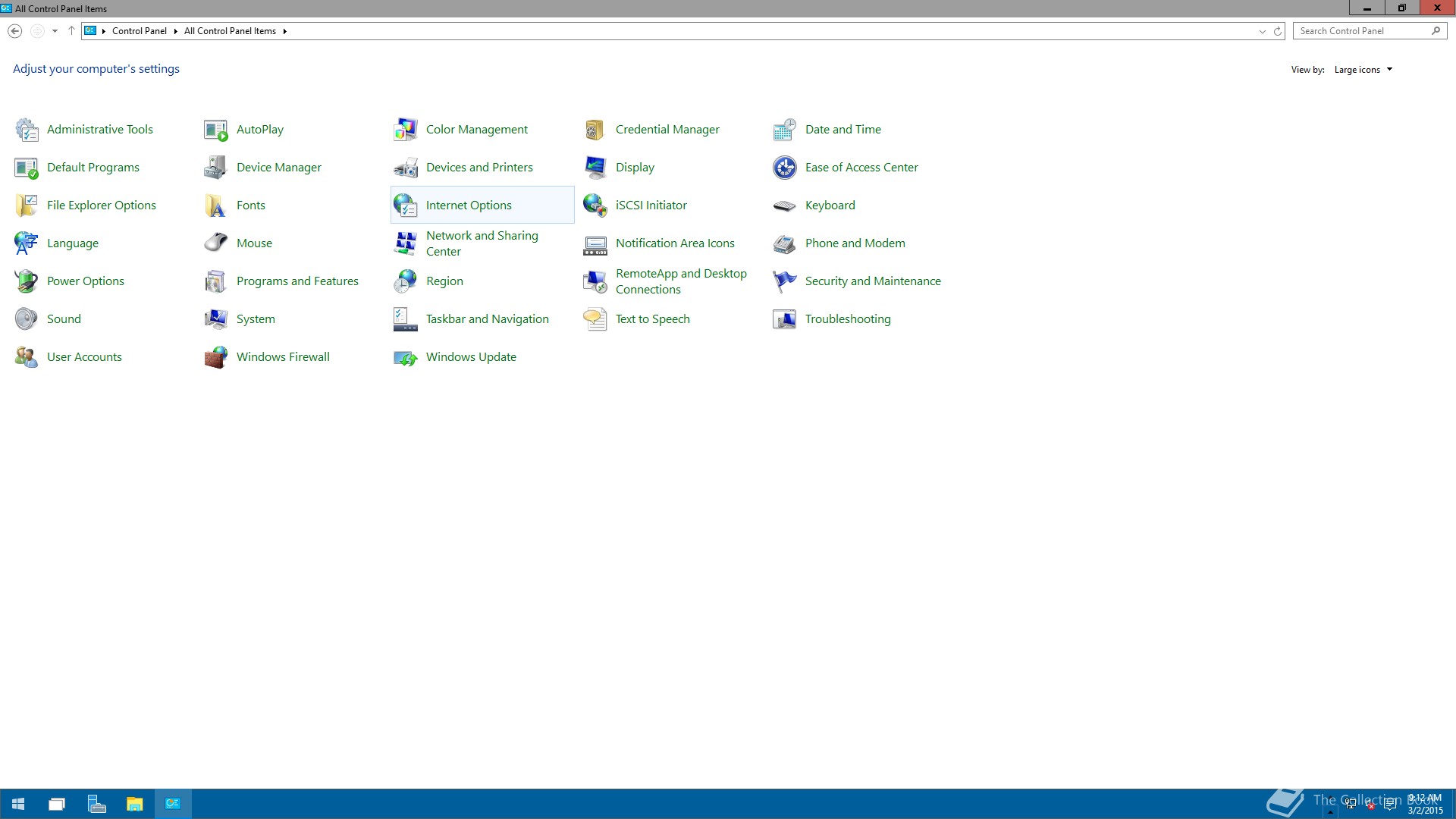This screenshot has width=1456, height=819.
Task: Open the Default Programs icon
Action: click(27, 168)
